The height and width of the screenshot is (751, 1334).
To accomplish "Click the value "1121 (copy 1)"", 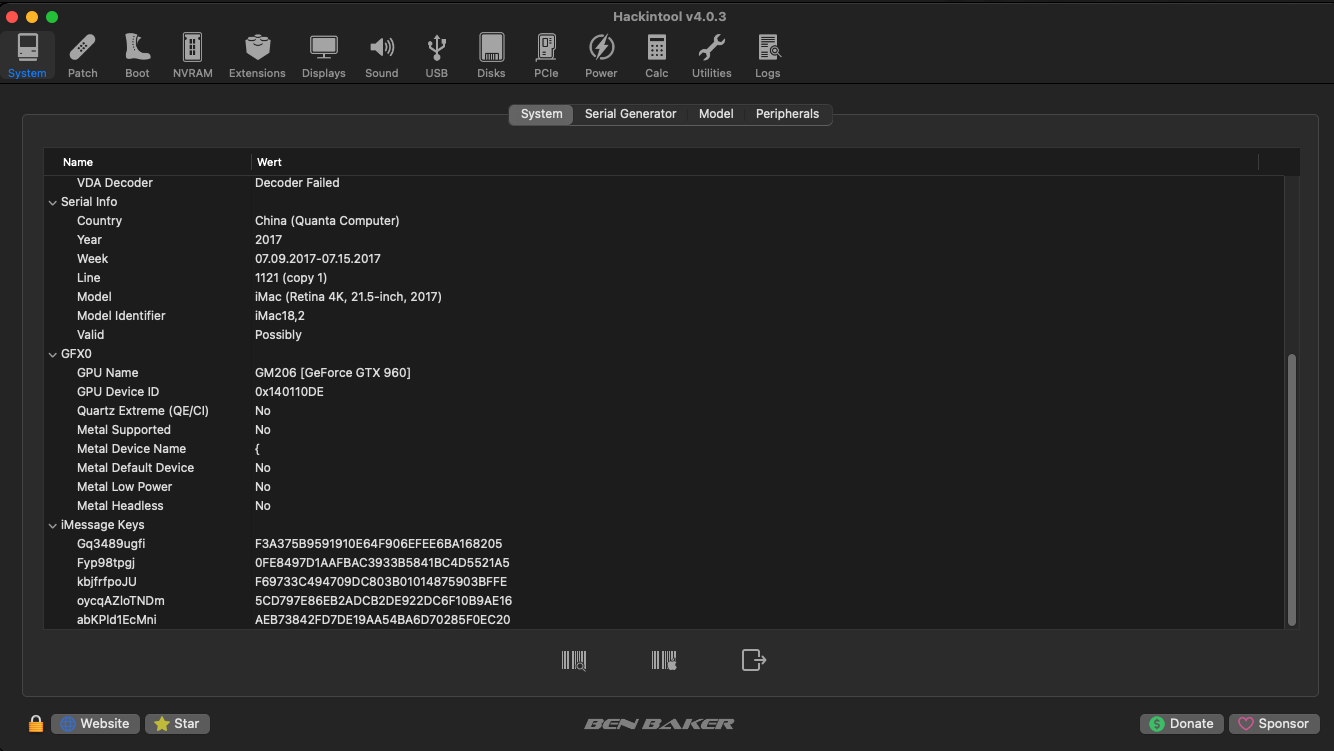I will tap(291, 278).
